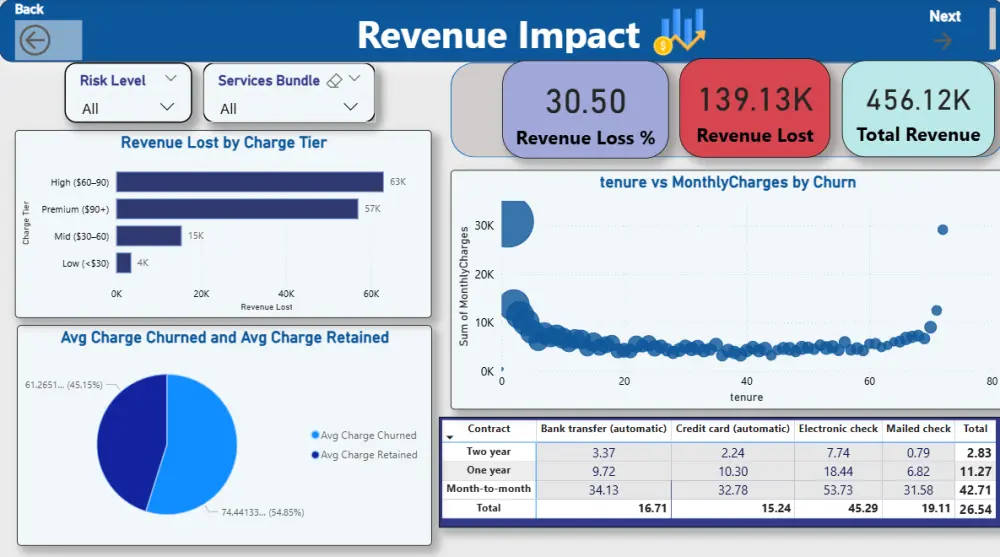The height and width of the screenshot is (557, 1000).
Task: Click pie label 61.2651... (45.15%)
Action: (64, 385)
